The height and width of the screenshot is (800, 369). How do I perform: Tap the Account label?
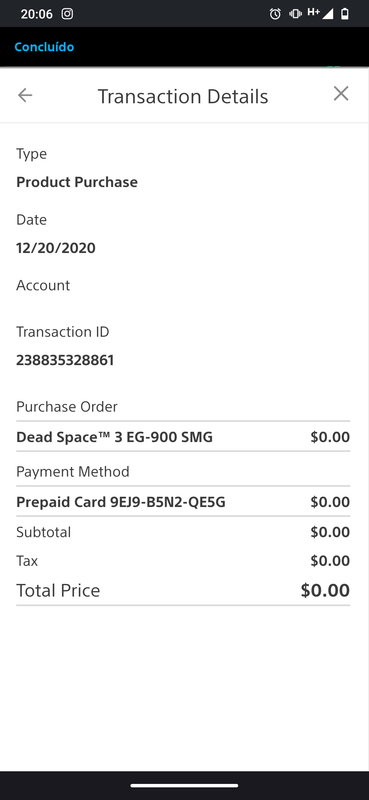point(43,285)
